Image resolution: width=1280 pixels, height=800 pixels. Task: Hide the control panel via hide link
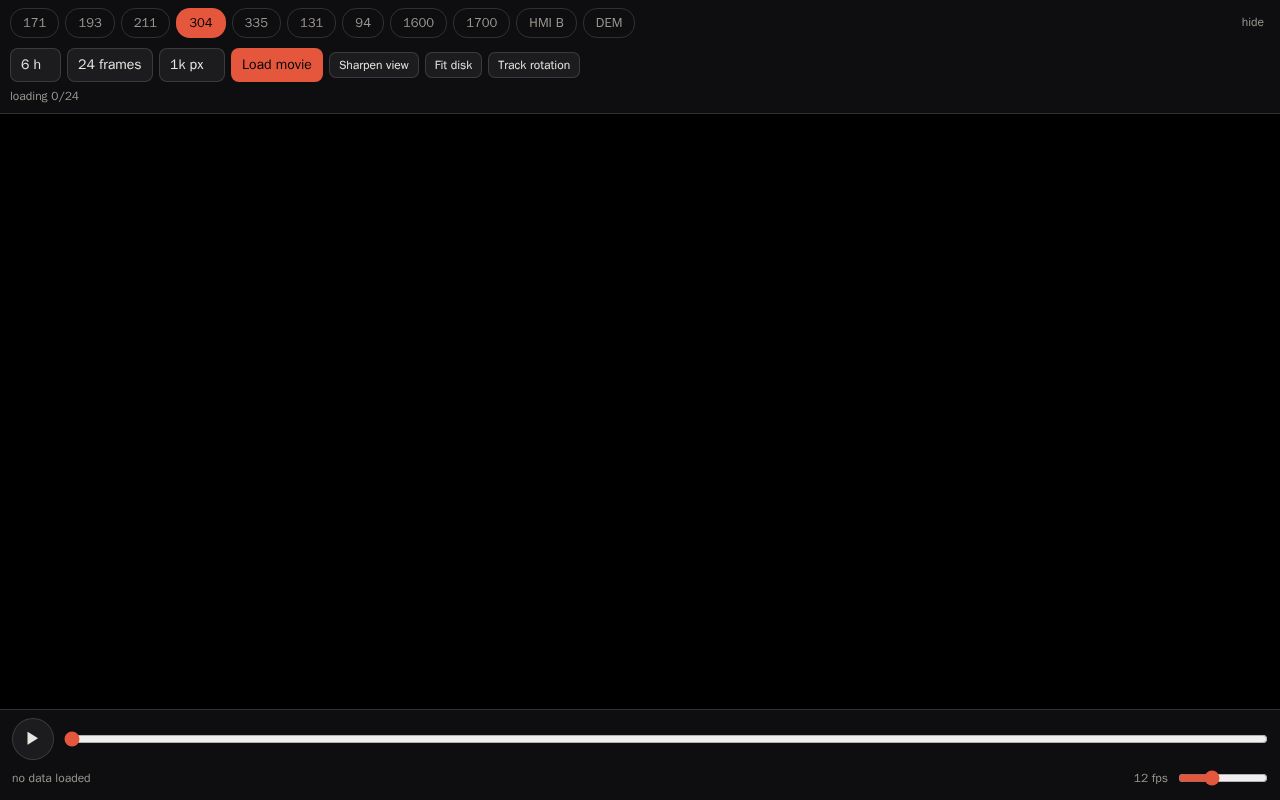[x=1253, y=22]
